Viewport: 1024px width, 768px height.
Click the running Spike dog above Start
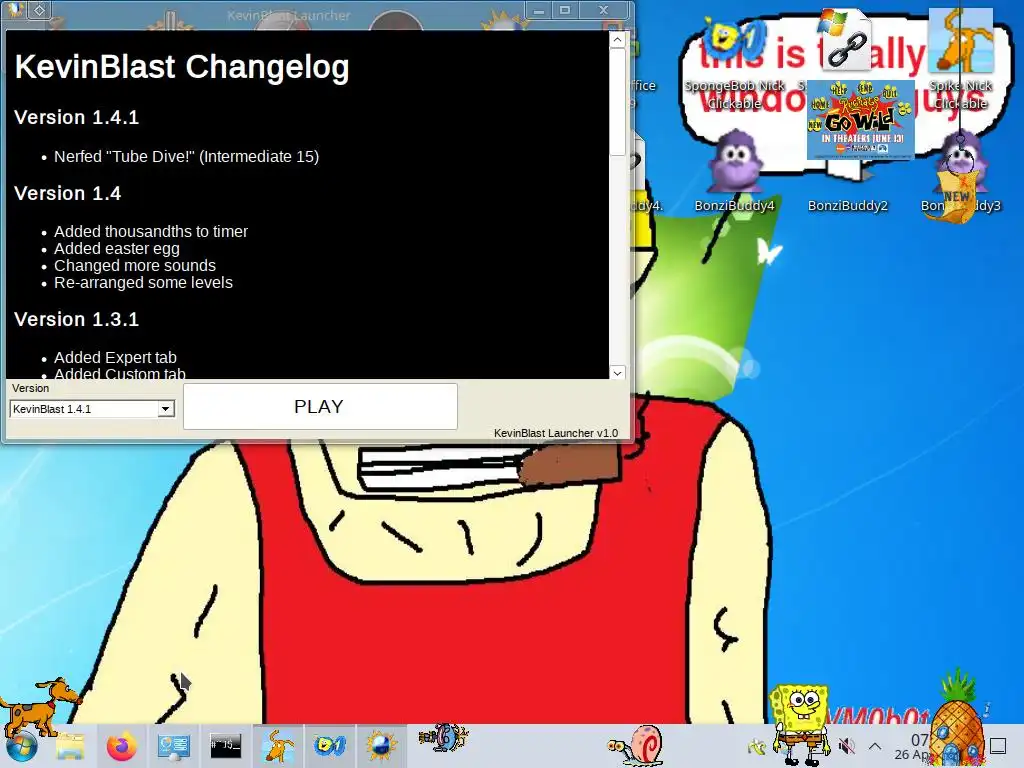(40, 708)
